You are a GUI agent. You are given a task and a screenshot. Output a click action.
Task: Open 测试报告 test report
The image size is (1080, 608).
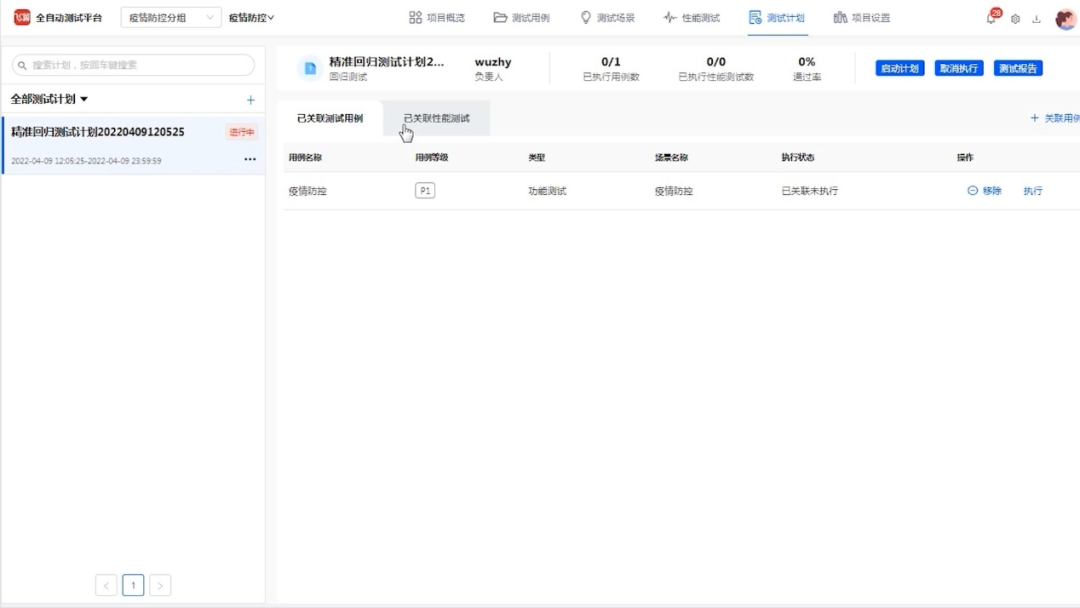(x=1019, y=69)
